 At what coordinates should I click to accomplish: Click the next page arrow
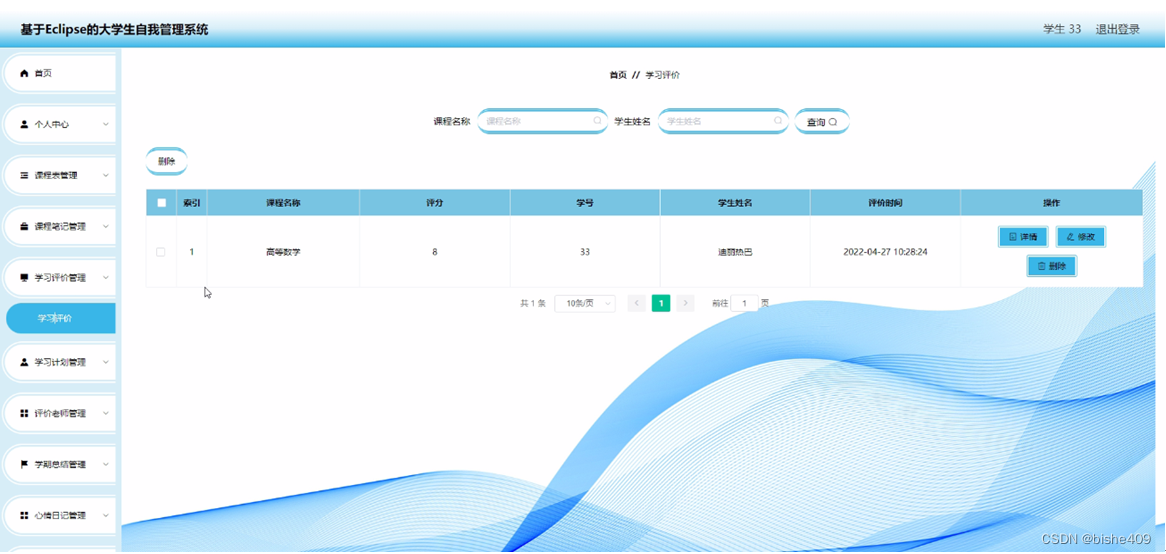(x=686, y=303)
